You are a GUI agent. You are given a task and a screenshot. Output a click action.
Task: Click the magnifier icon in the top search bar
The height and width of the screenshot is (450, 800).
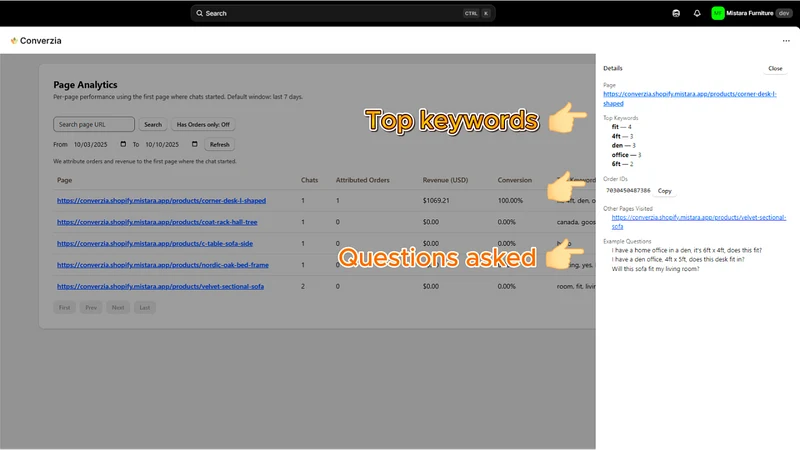[199, 13]
